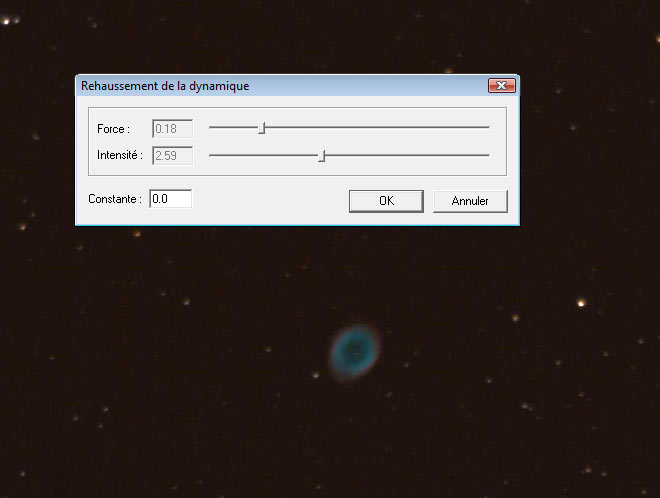This screenshot has width=660, height=498.
Task: Click the Constante input field
Action: point(170,198)
